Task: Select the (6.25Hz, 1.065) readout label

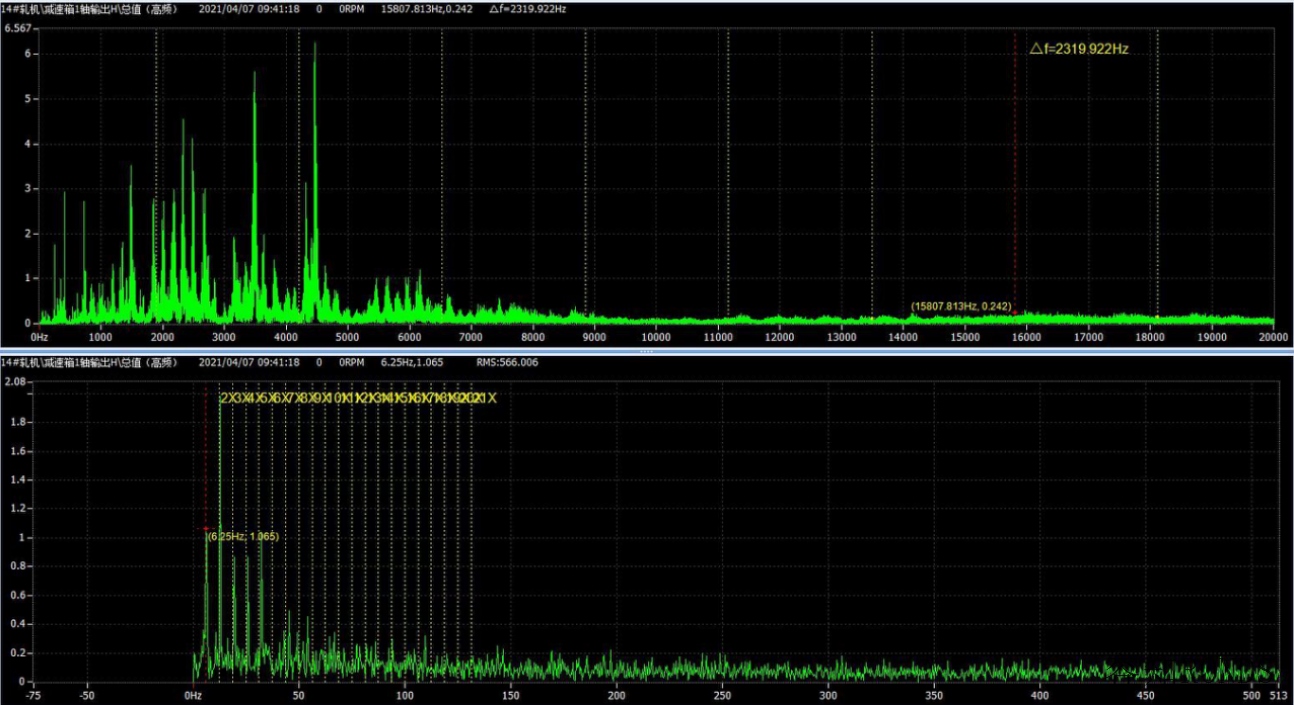Action: 243,537
